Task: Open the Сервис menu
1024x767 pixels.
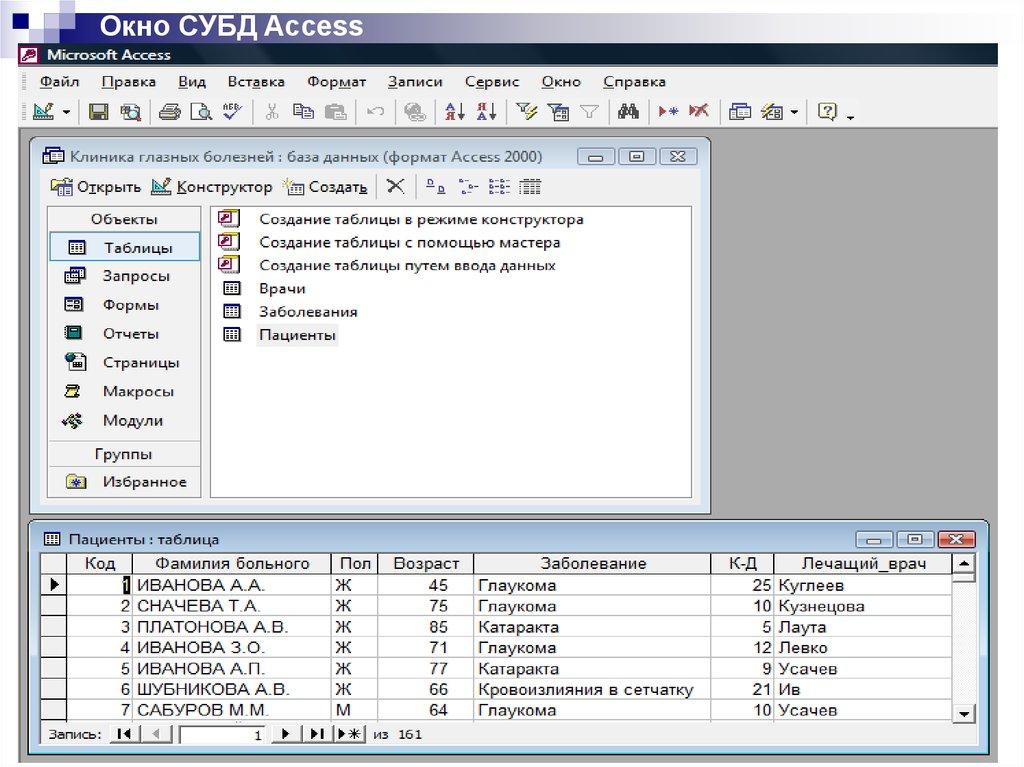Action: pos(492,82)
